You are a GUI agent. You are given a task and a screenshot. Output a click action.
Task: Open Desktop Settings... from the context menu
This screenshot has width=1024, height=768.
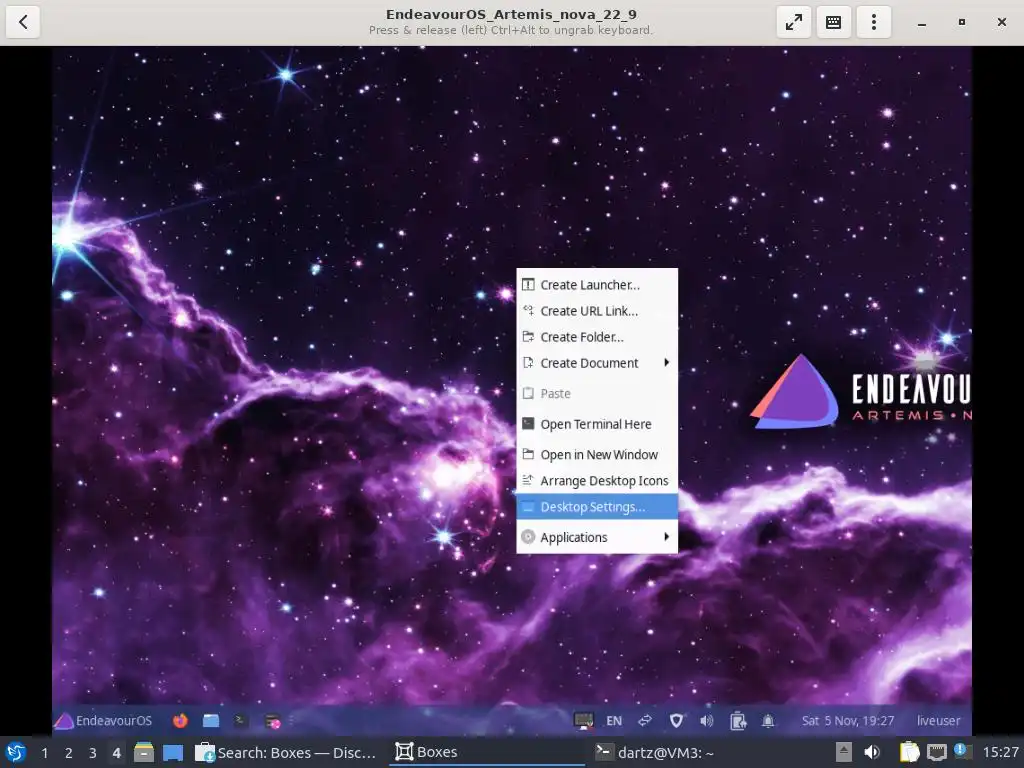(597, 507)
